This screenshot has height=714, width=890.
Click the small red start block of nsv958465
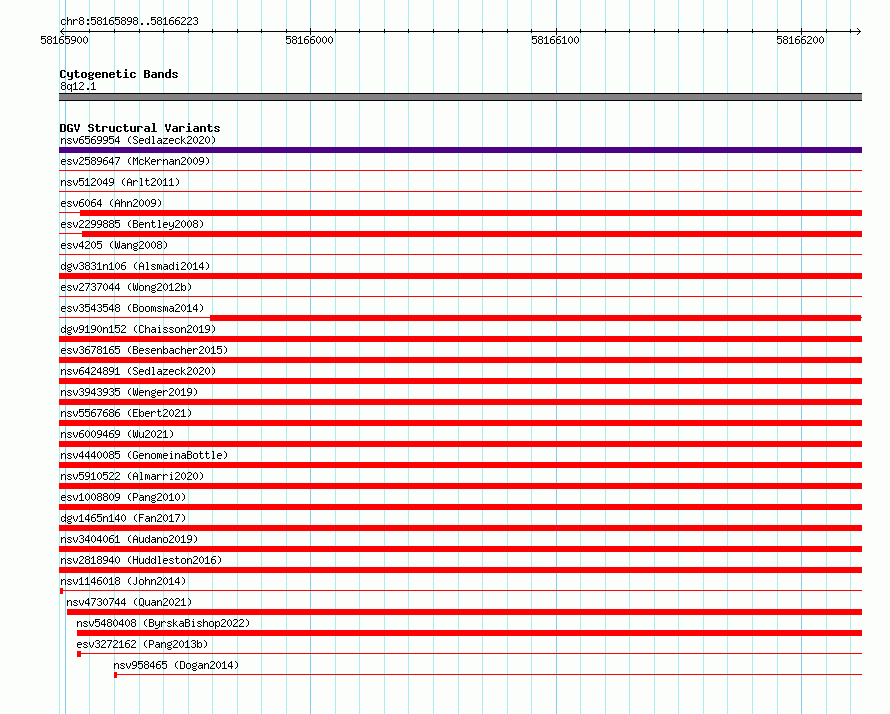pyautogui.click(x=115, y=675)
